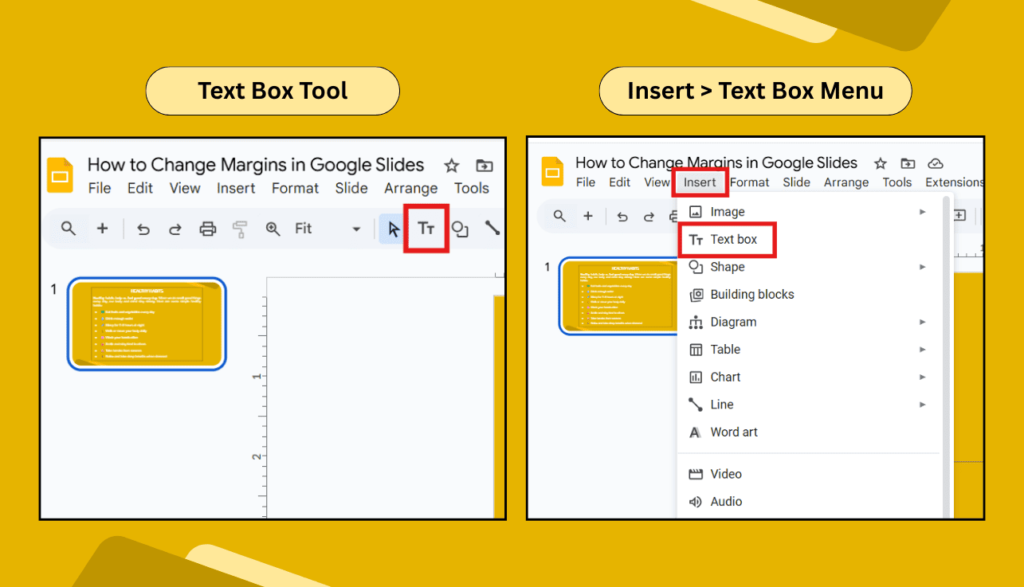Click the redo arrow in left screenshot toolbar

pyautogui.click(x=174, y=229)
